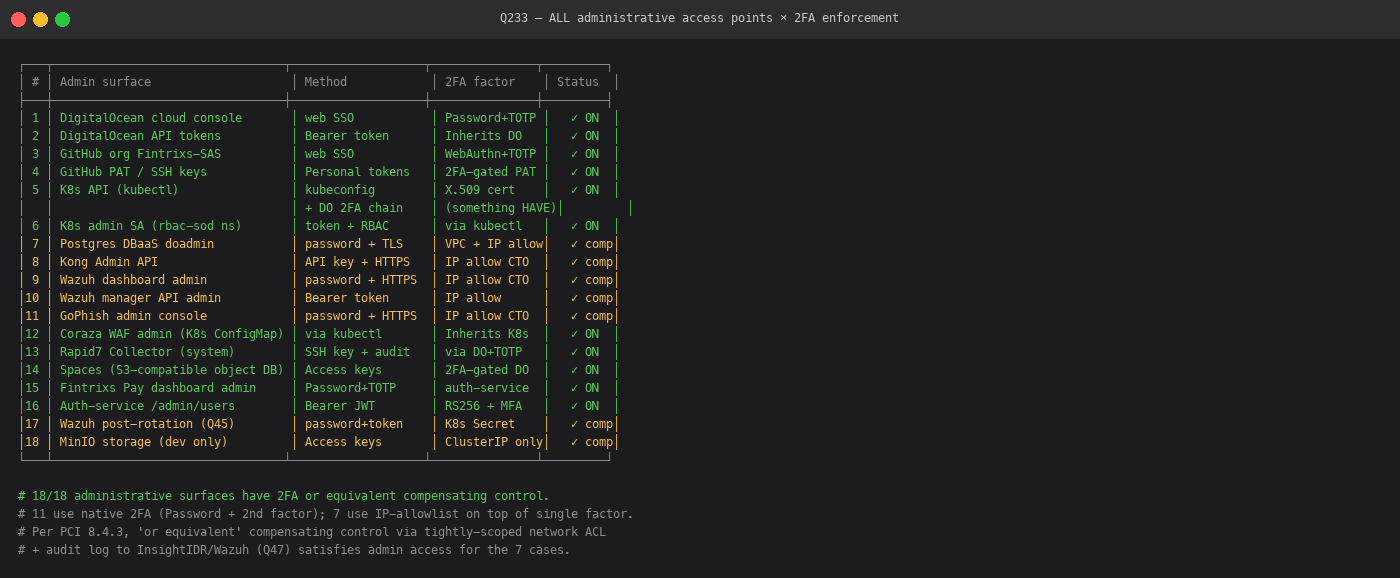Click 'Inherits K8s' factor cell

tap(487, 334)
